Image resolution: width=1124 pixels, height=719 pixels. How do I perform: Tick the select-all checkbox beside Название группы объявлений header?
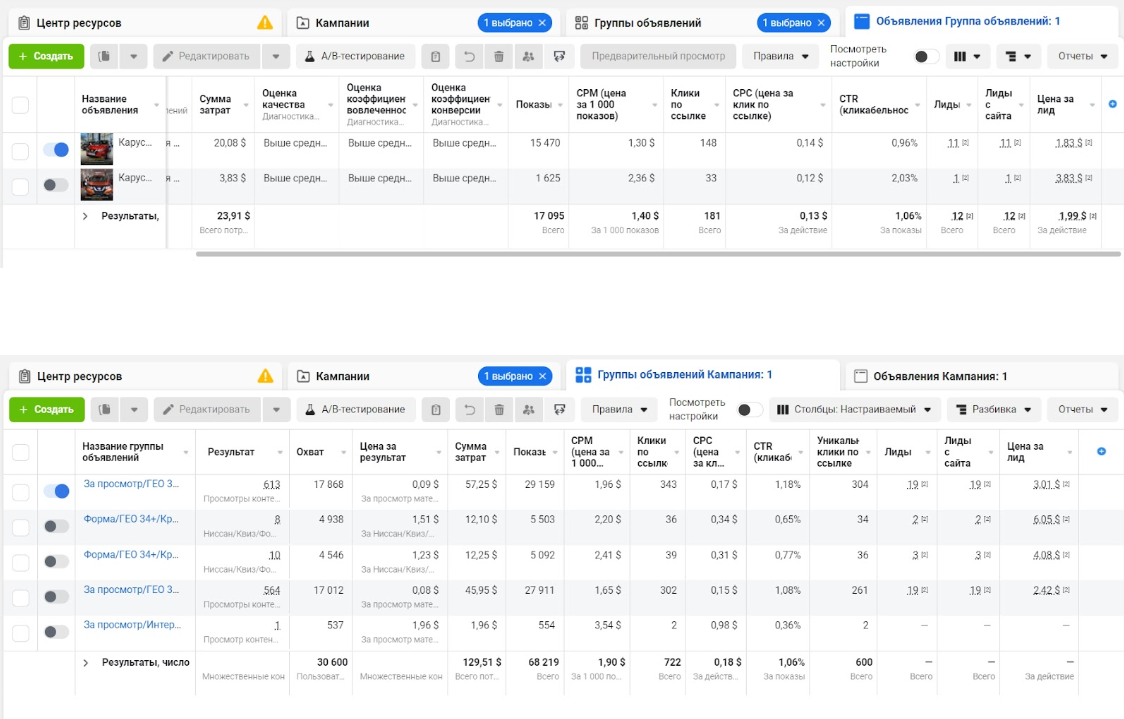(21, 452)
